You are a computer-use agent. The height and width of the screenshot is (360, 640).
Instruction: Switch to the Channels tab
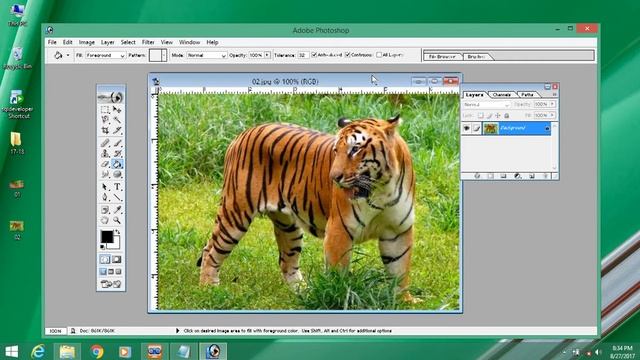tap(502, 95)
